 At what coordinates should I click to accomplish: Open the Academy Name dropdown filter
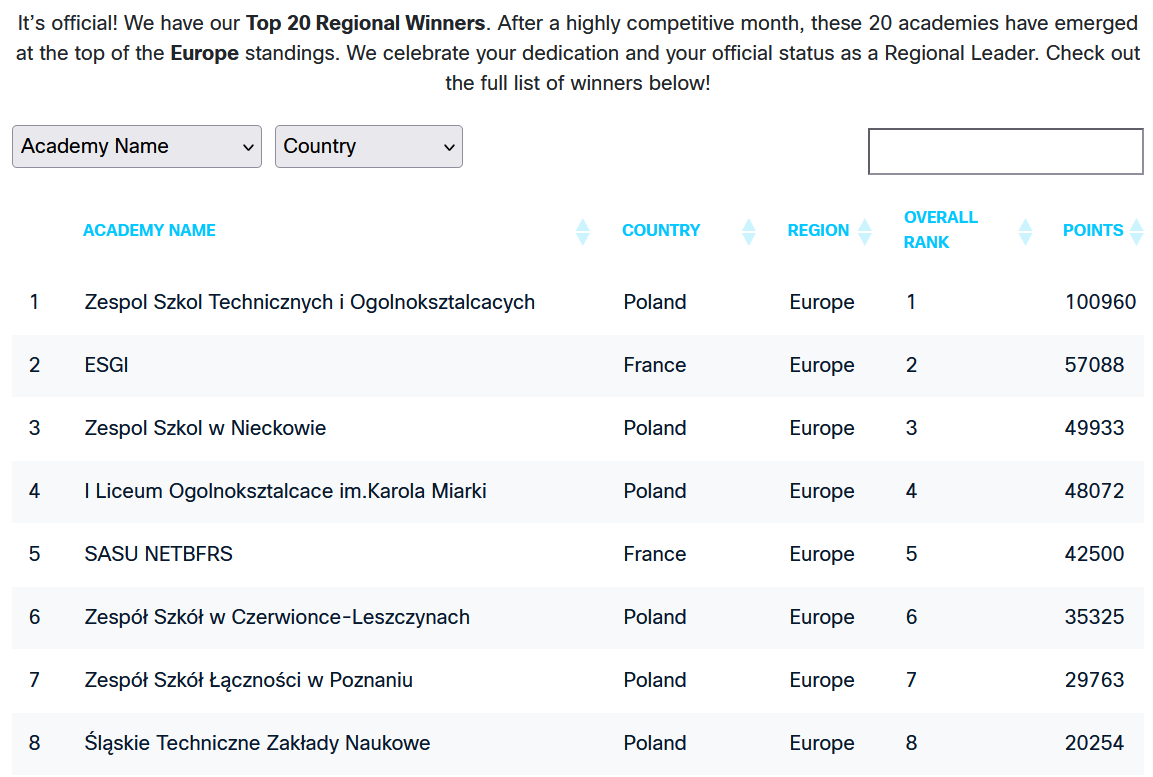(x=137, y=146)
